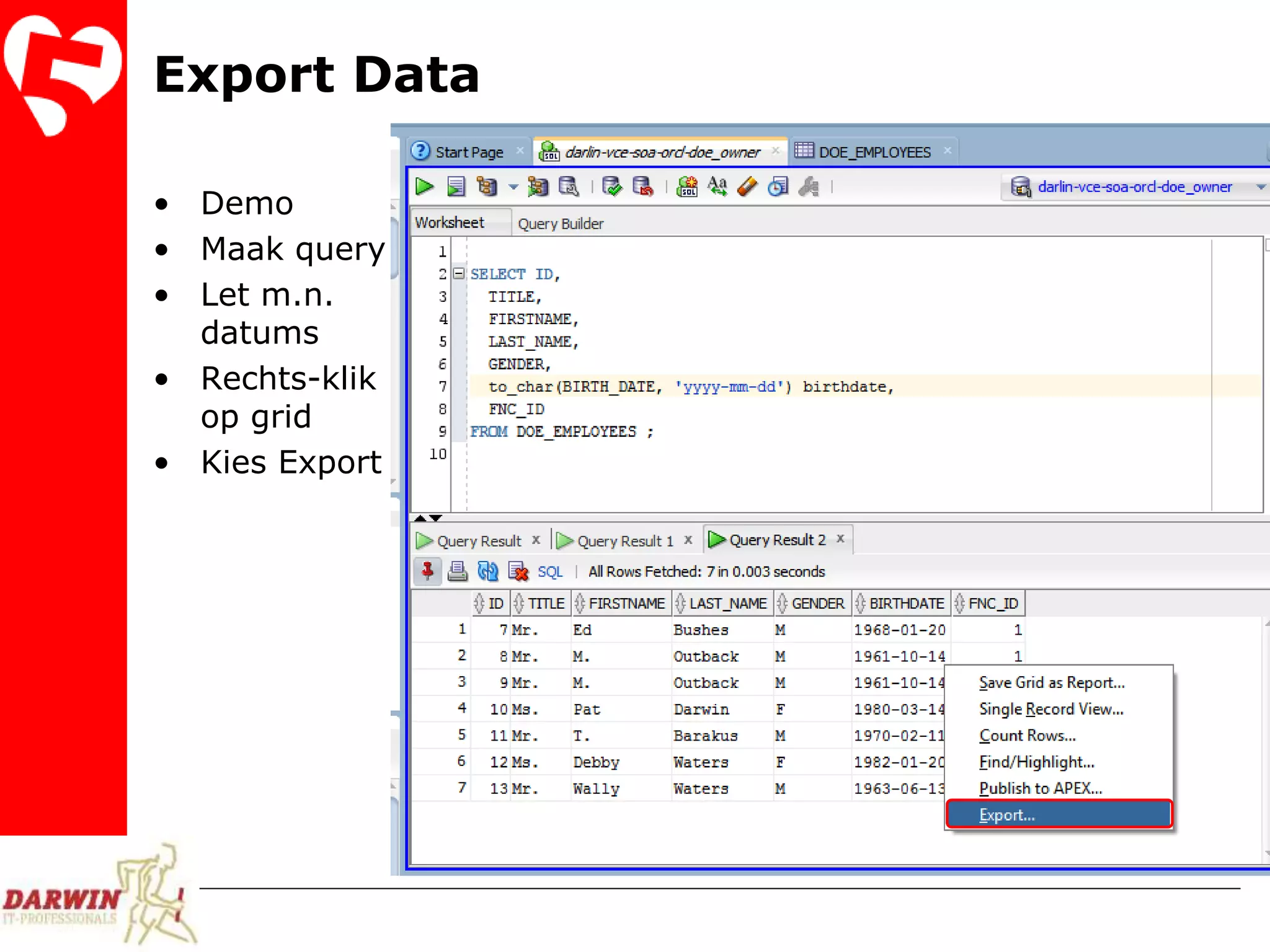Sort by the FIRSTNAME column header
This screenshot has width=1270, height=952.
[x=622, y=603]
